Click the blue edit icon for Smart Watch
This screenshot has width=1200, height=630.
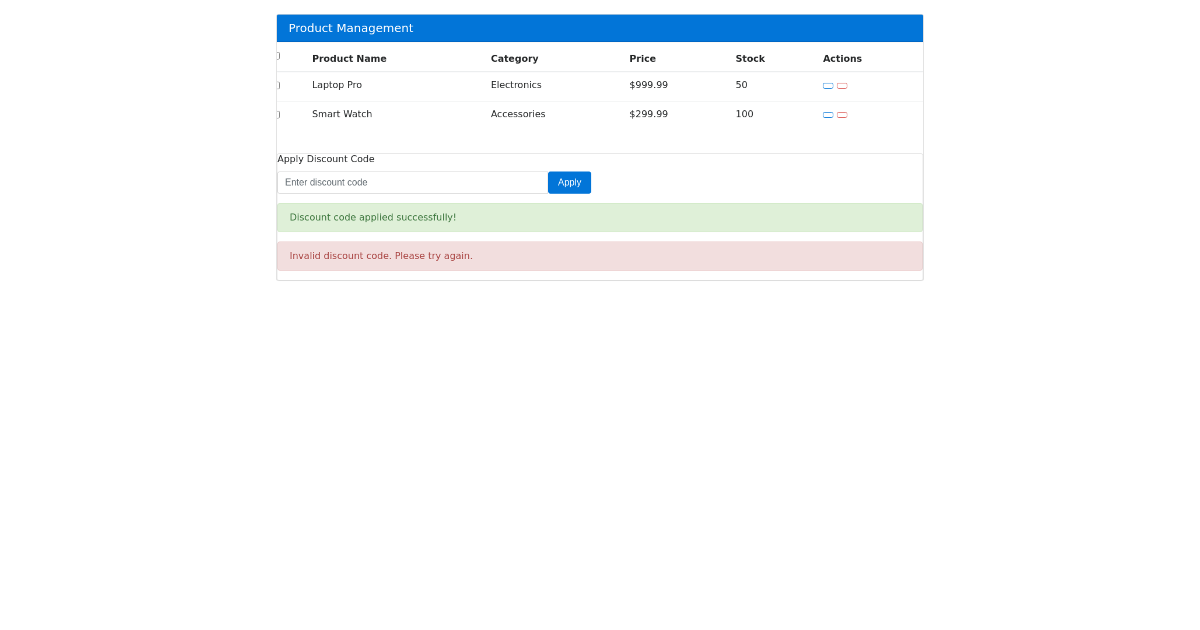click(x=828, y=114)
